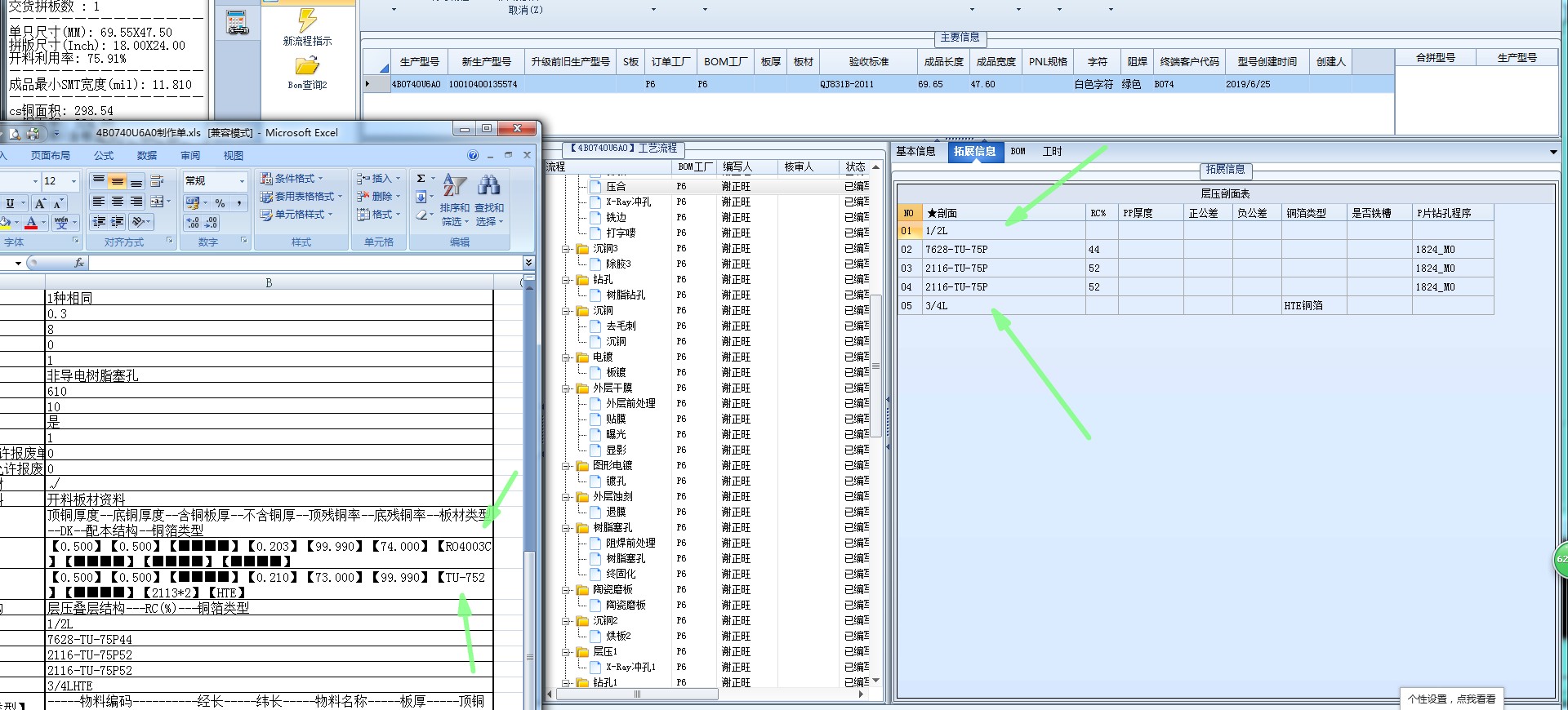Click the fx insert function icon

[x=79, y=263]
